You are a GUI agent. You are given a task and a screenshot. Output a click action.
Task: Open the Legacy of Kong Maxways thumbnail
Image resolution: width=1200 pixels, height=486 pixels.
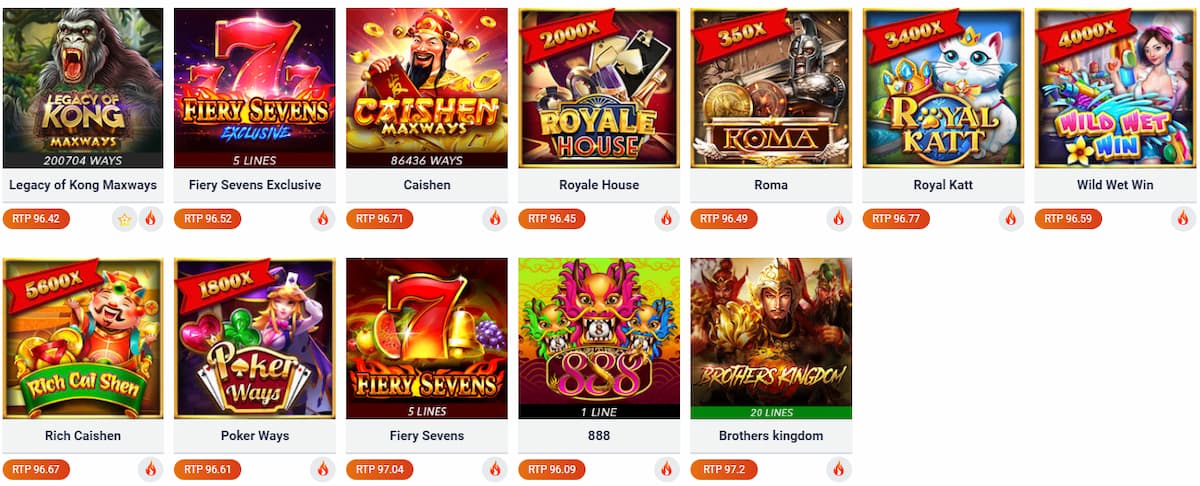click(83, 88)
